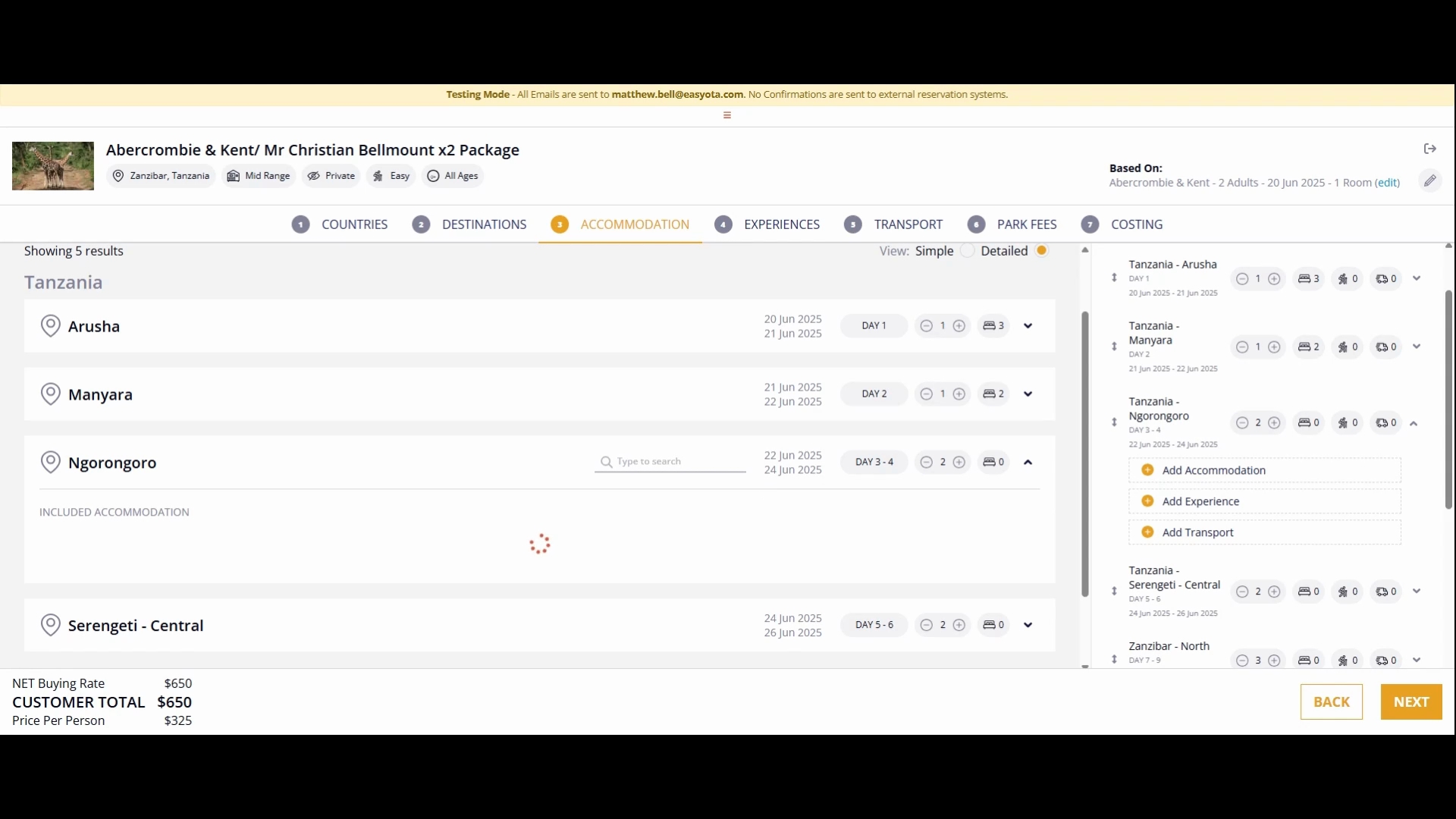Select the Simple view radio button
The height and width of the screenshot is (819, 1456).
click(x=968, y=251)
